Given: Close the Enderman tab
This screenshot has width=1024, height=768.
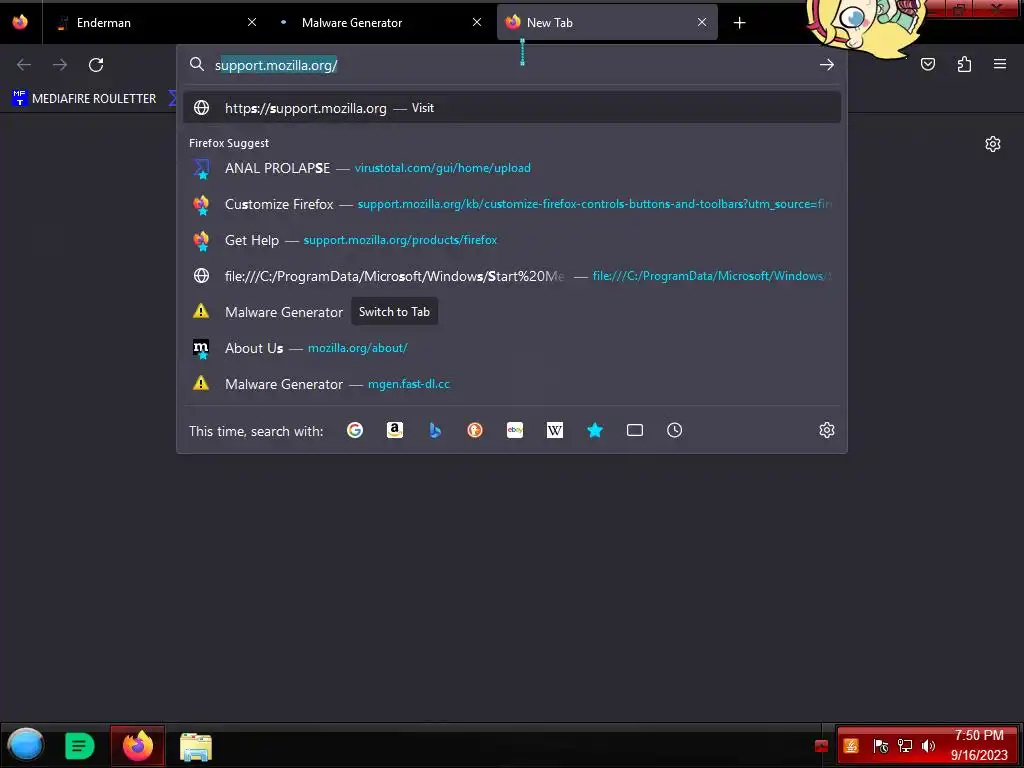Looking at the screenshot, I should coord(252,22).
